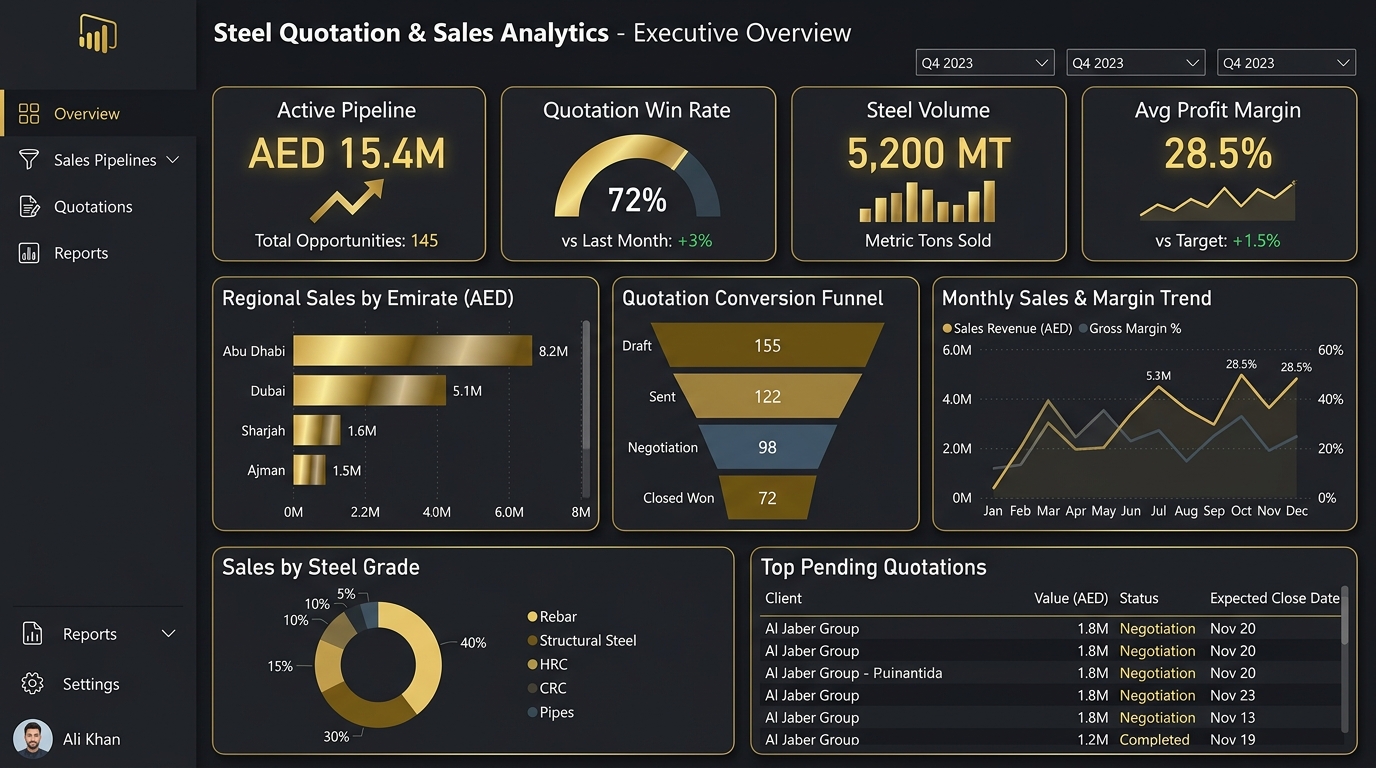Screen dimensions: 1376x768
Task: Toggle the Gross Margin % legend item
Action: click(1130, 328)
